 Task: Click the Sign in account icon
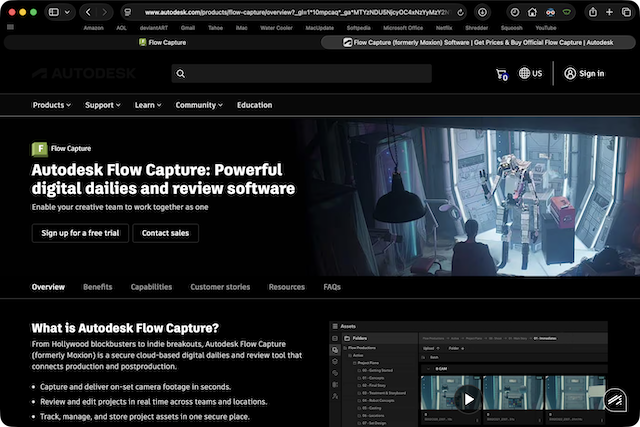tap(570, 73)
